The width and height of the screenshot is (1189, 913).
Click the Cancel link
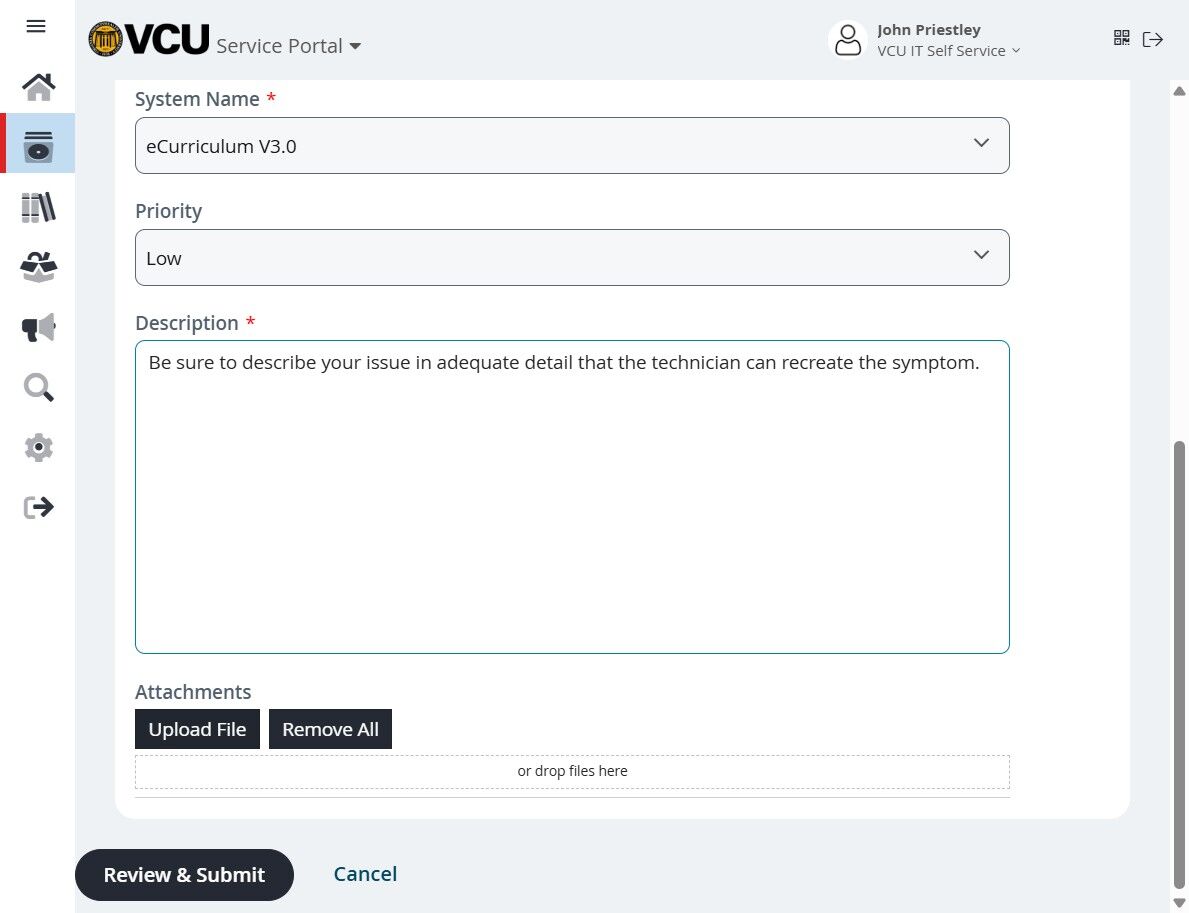[x=365, y=874]
